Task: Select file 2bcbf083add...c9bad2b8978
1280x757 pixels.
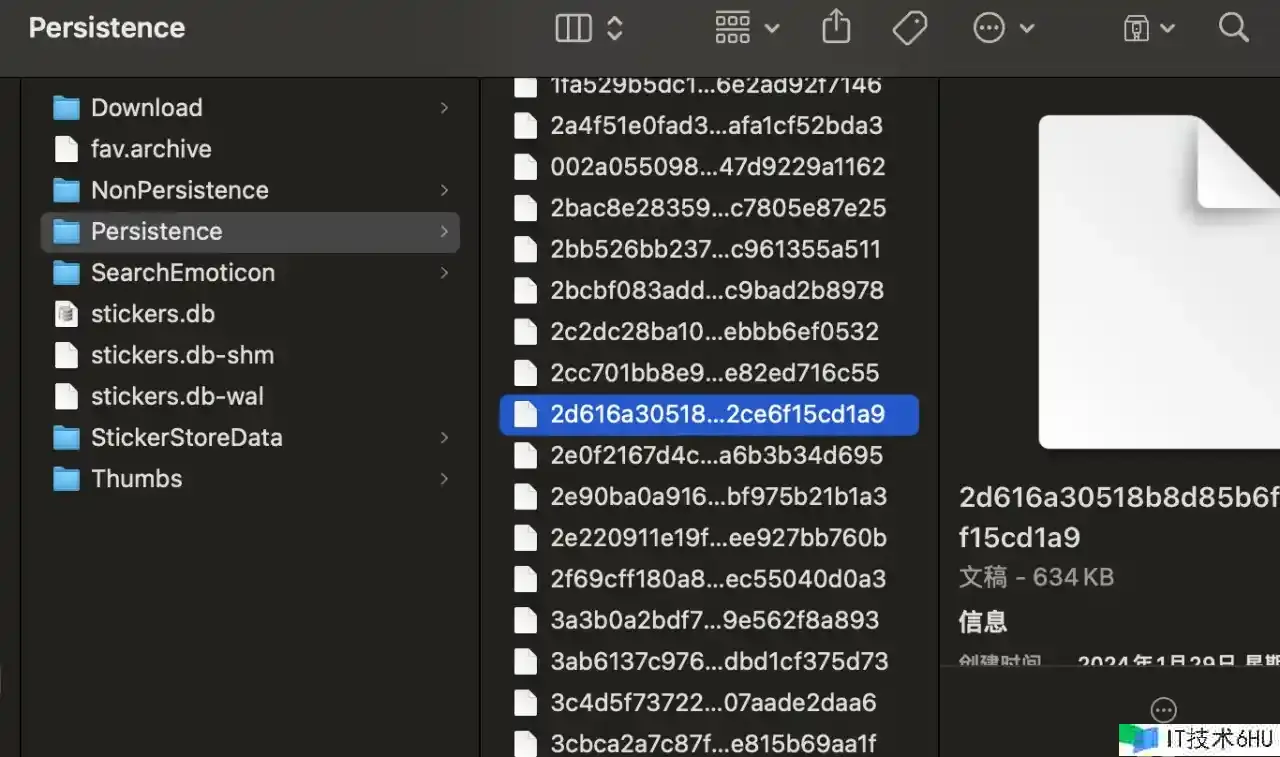Action: pos(716,291)
